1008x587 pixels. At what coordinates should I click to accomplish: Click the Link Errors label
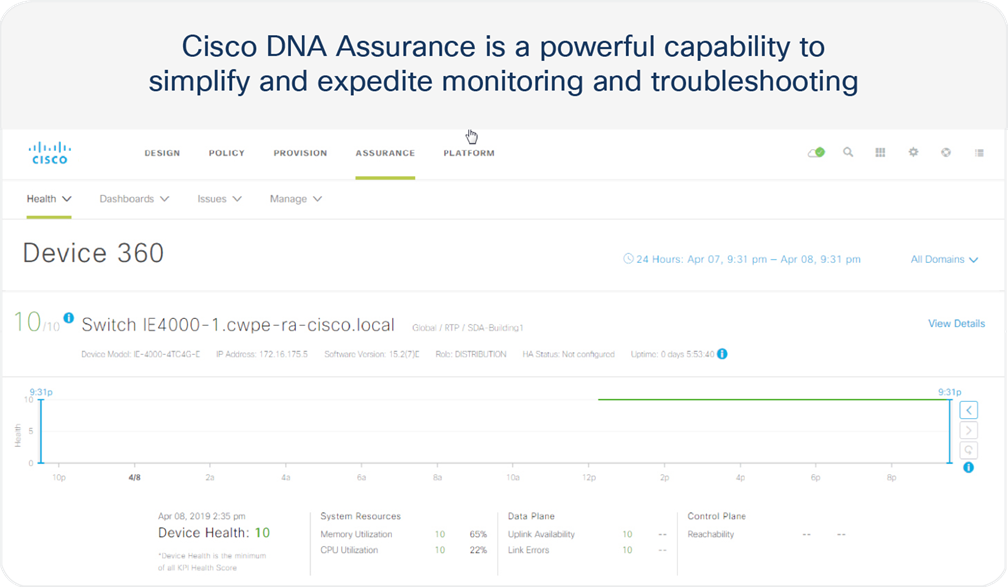528,550
